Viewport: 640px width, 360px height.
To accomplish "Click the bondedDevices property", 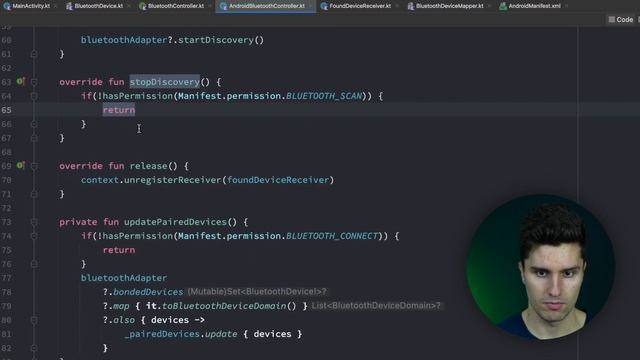I will [x=148, y=292].
